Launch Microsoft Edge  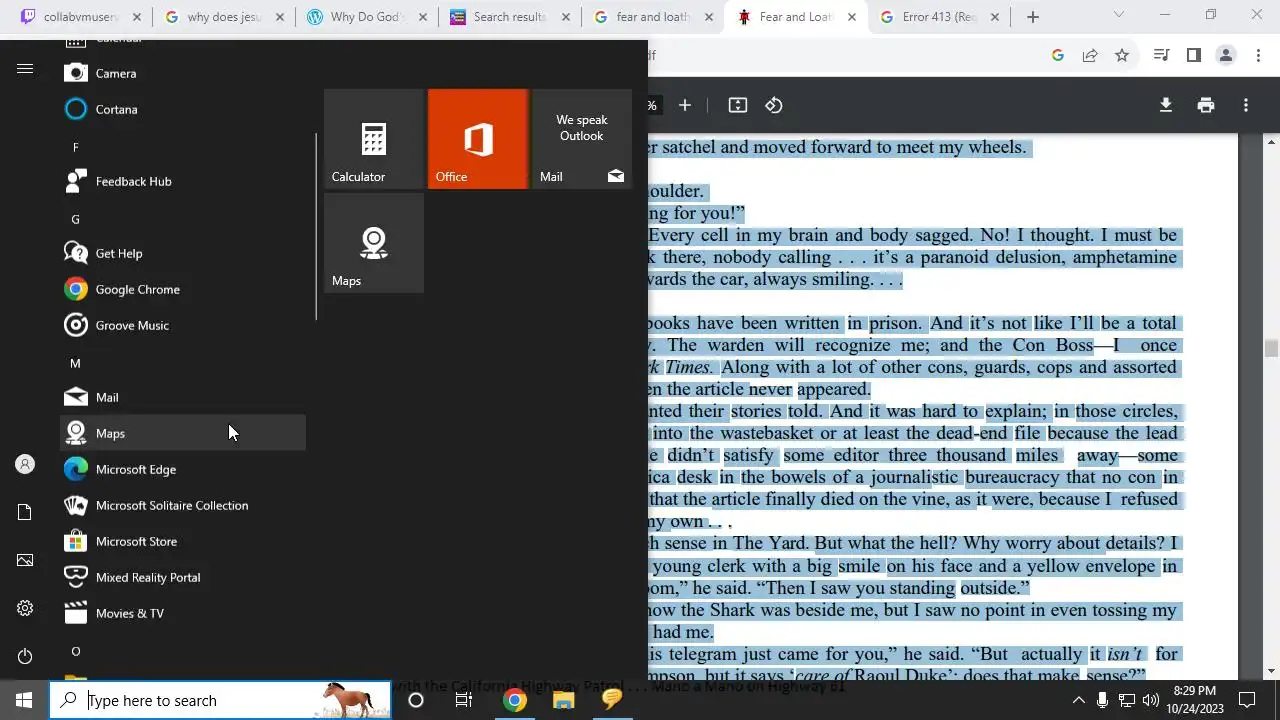[183, 469]
